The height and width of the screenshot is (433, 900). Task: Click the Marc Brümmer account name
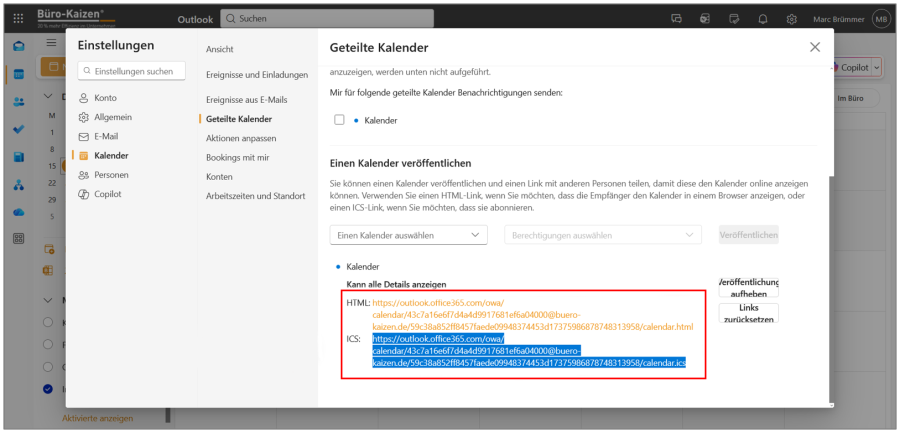tap(839, 19)
